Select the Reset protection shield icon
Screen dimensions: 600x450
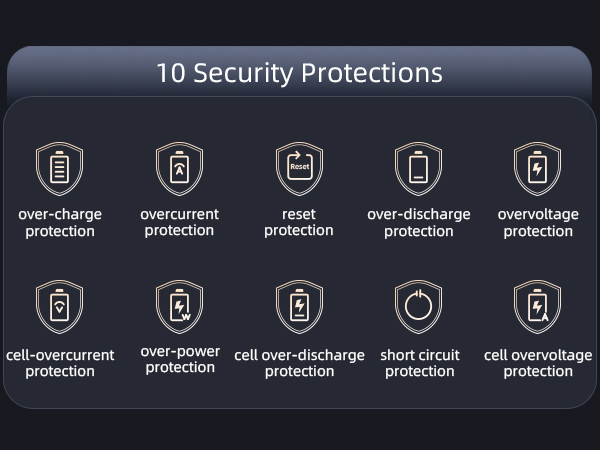point(299,169)
